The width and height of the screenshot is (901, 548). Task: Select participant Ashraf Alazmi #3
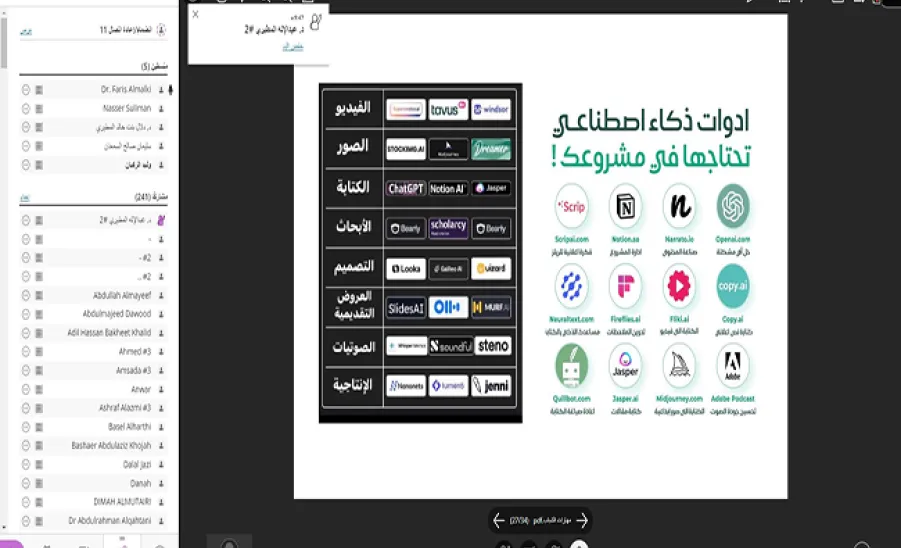[x=125, y=408]
